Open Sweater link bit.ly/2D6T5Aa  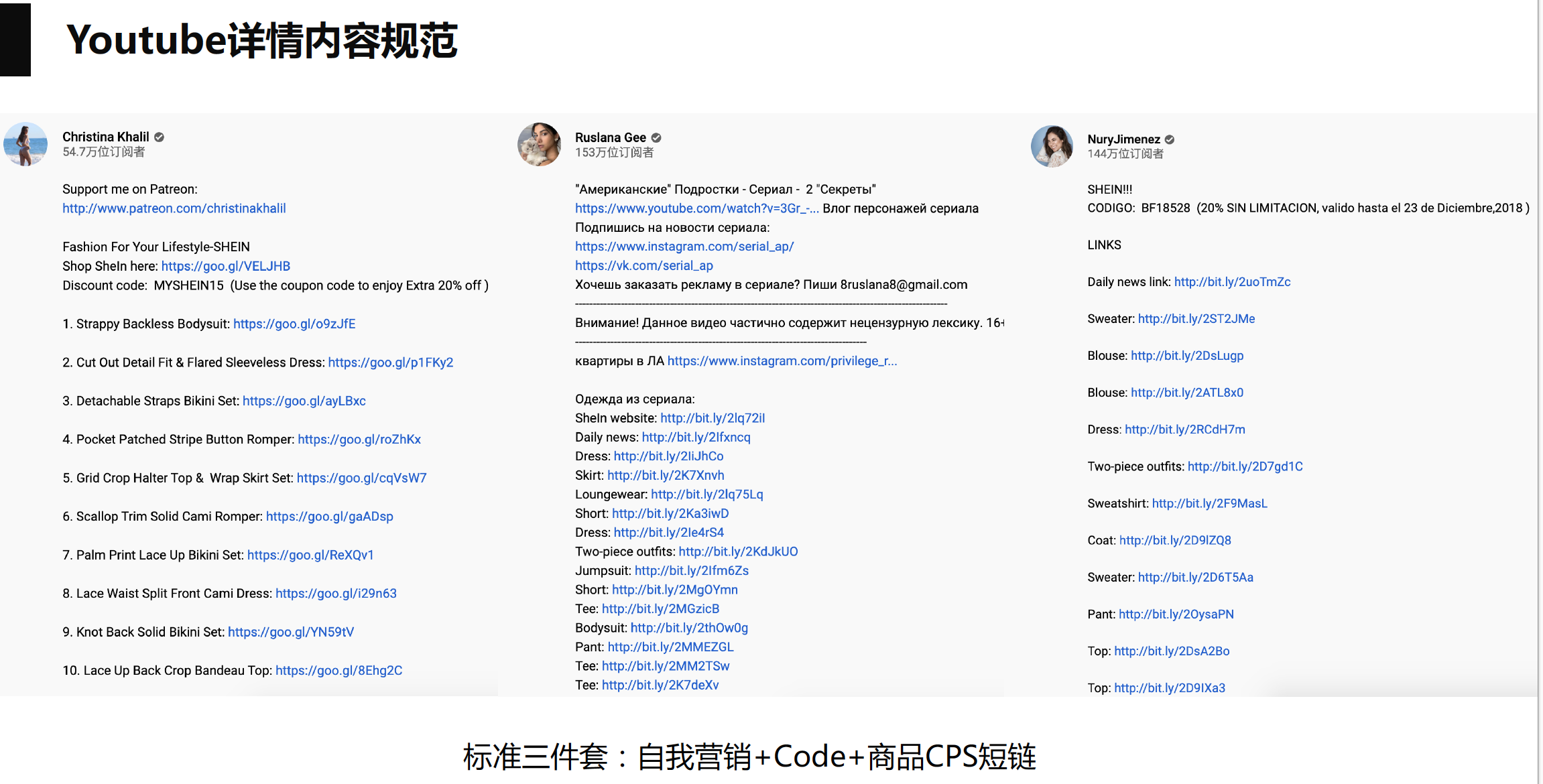1196,577
